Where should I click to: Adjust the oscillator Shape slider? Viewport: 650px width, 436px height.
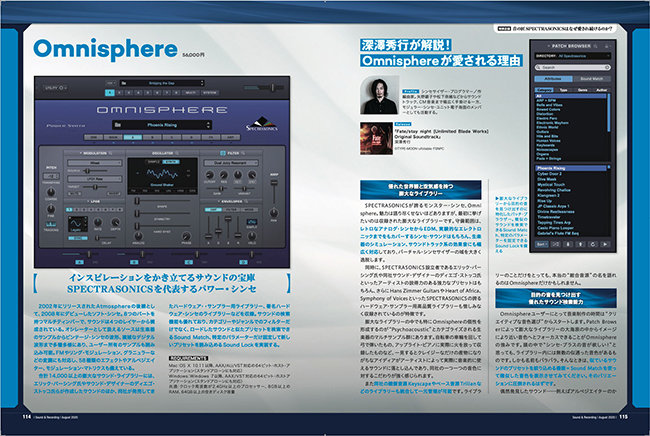[x=162, y=201]
